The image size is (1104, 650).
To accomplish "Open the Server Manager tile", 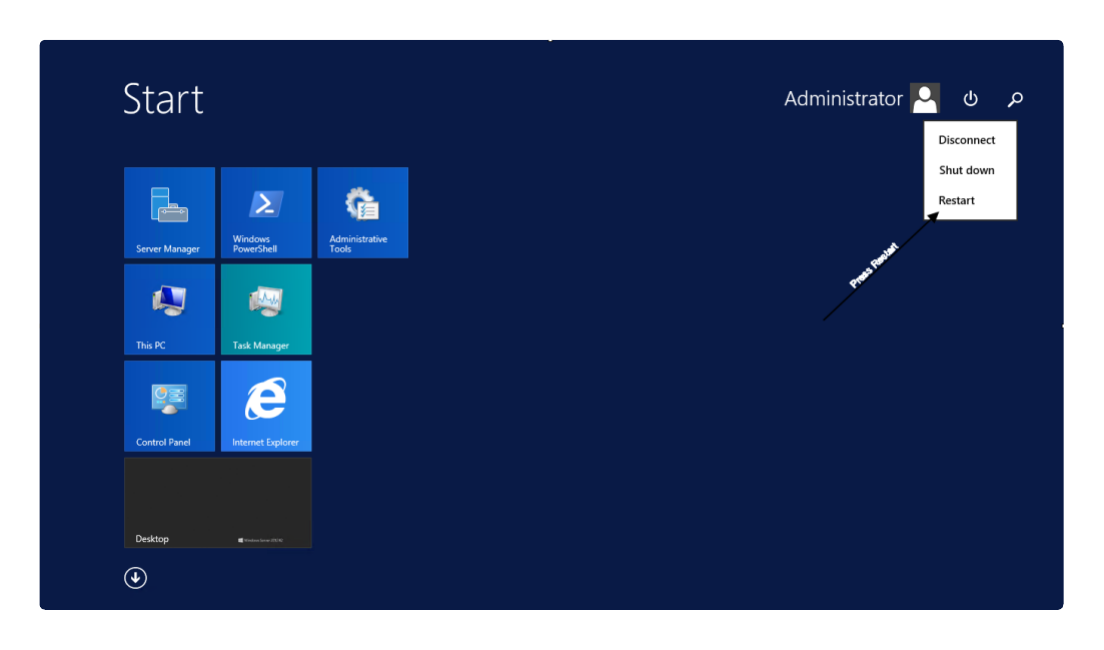I will click(170, 213).
